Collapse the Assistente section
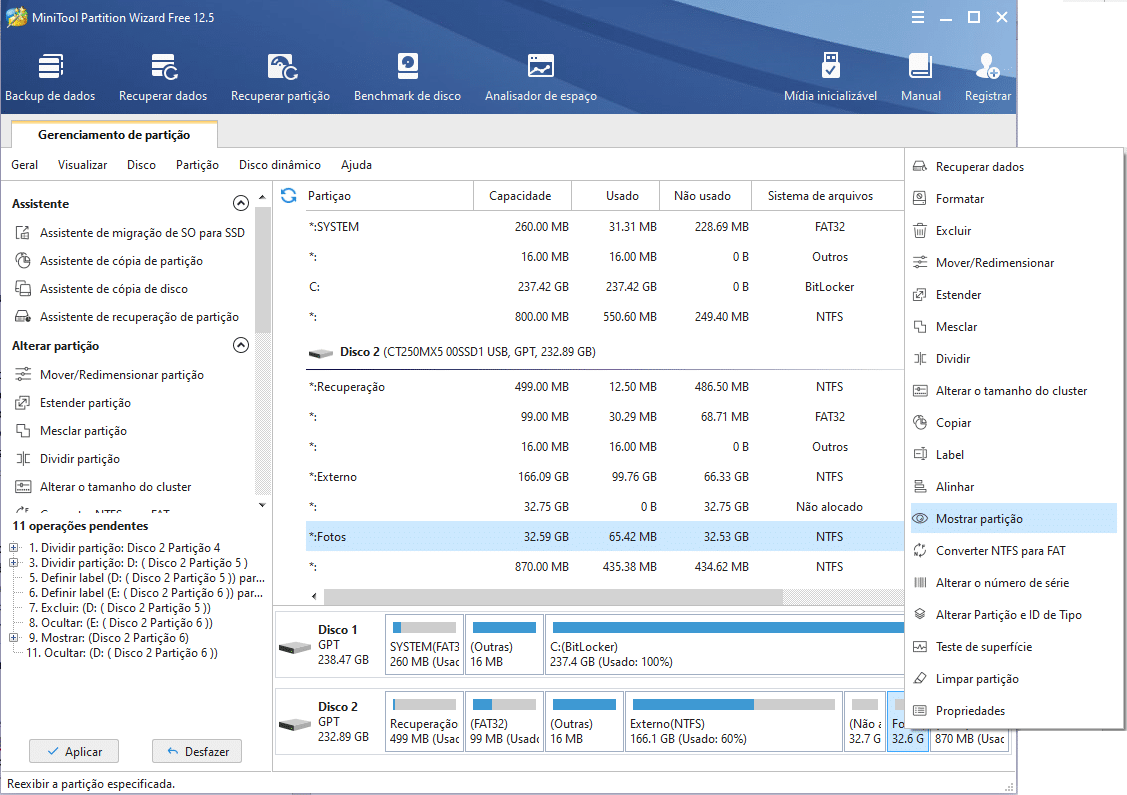 click(x=241, y=203)
